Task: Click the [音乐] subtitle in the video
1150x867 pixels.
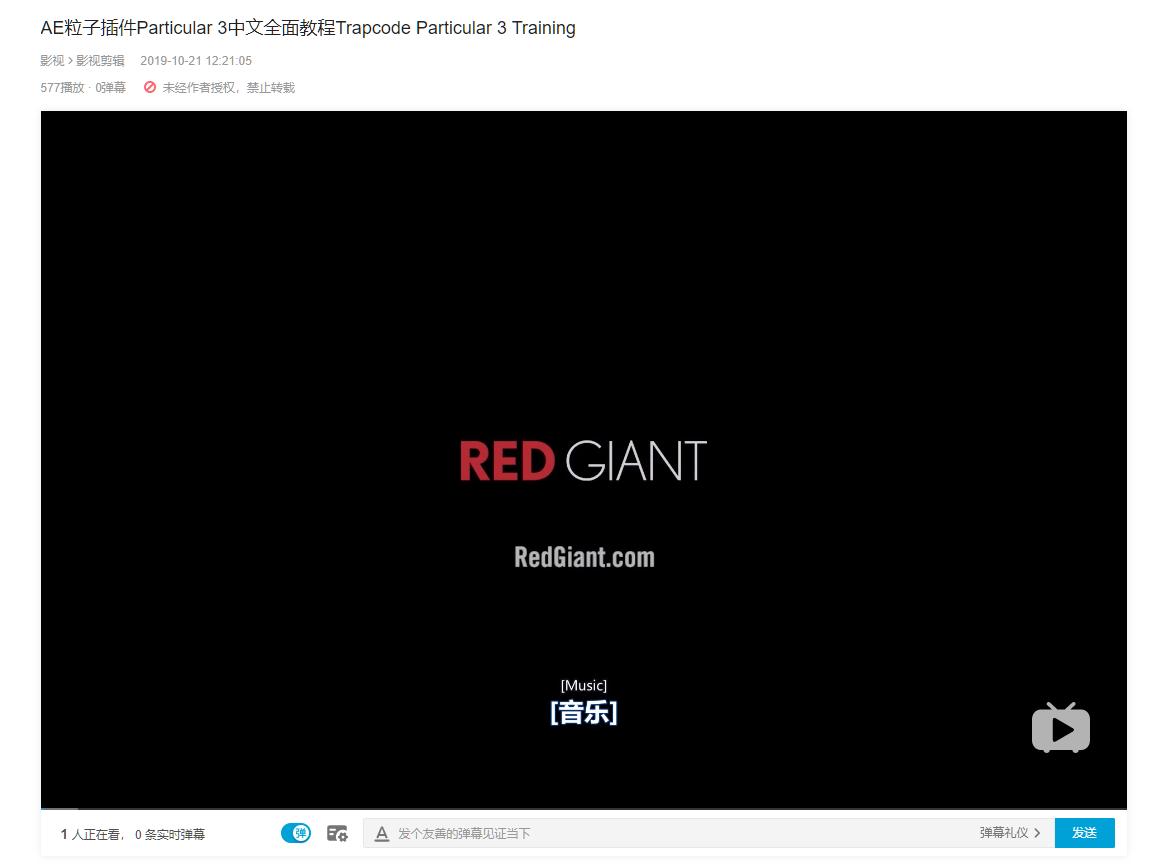Action: coord(583,713)
